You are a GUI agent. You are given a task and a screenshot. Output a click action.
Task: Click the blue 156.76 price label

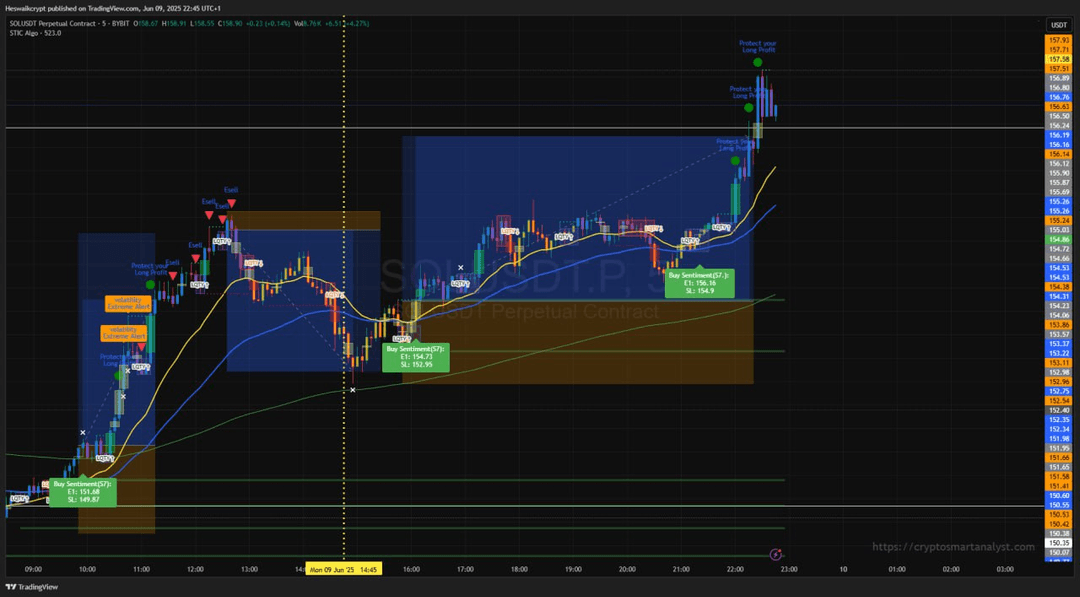click(x=1059, y=97)
